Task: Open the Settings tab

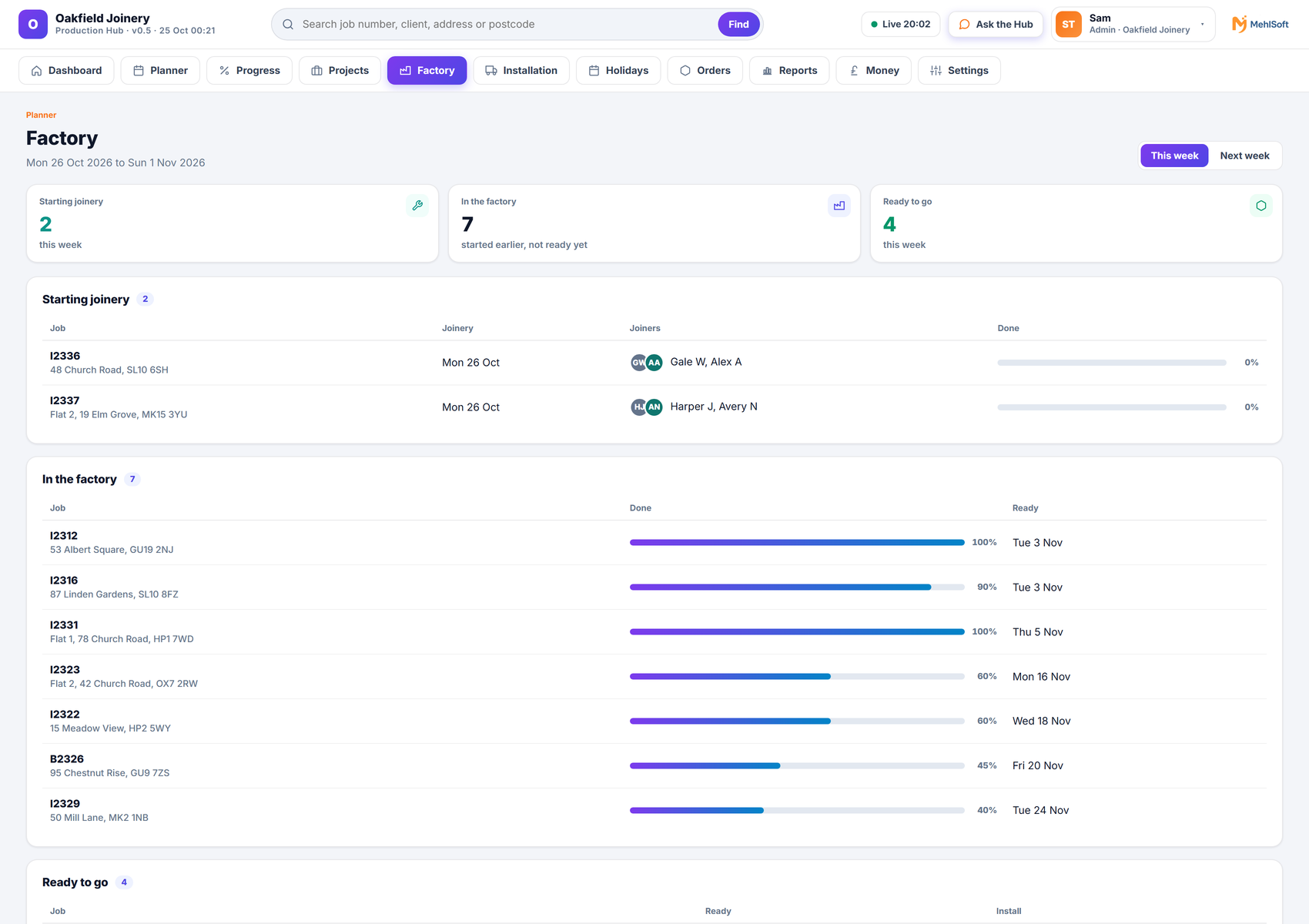Action: point(959,70)
